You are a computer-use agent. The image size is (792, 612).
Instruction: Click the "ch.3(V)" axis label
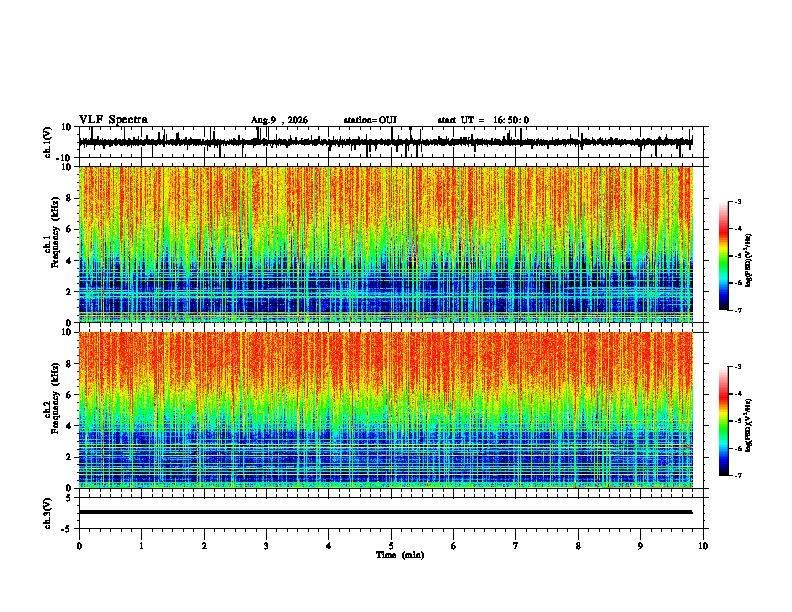tap(49, 513)
